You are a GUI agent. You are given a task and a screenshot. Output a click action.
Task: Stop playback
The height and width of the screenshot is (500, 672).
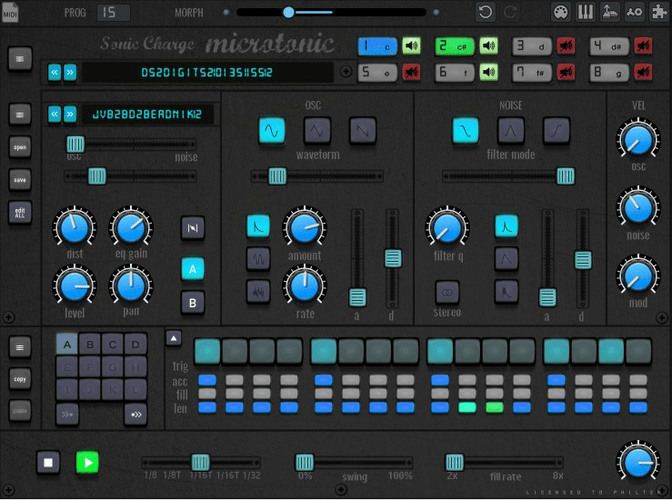point(48,462)
